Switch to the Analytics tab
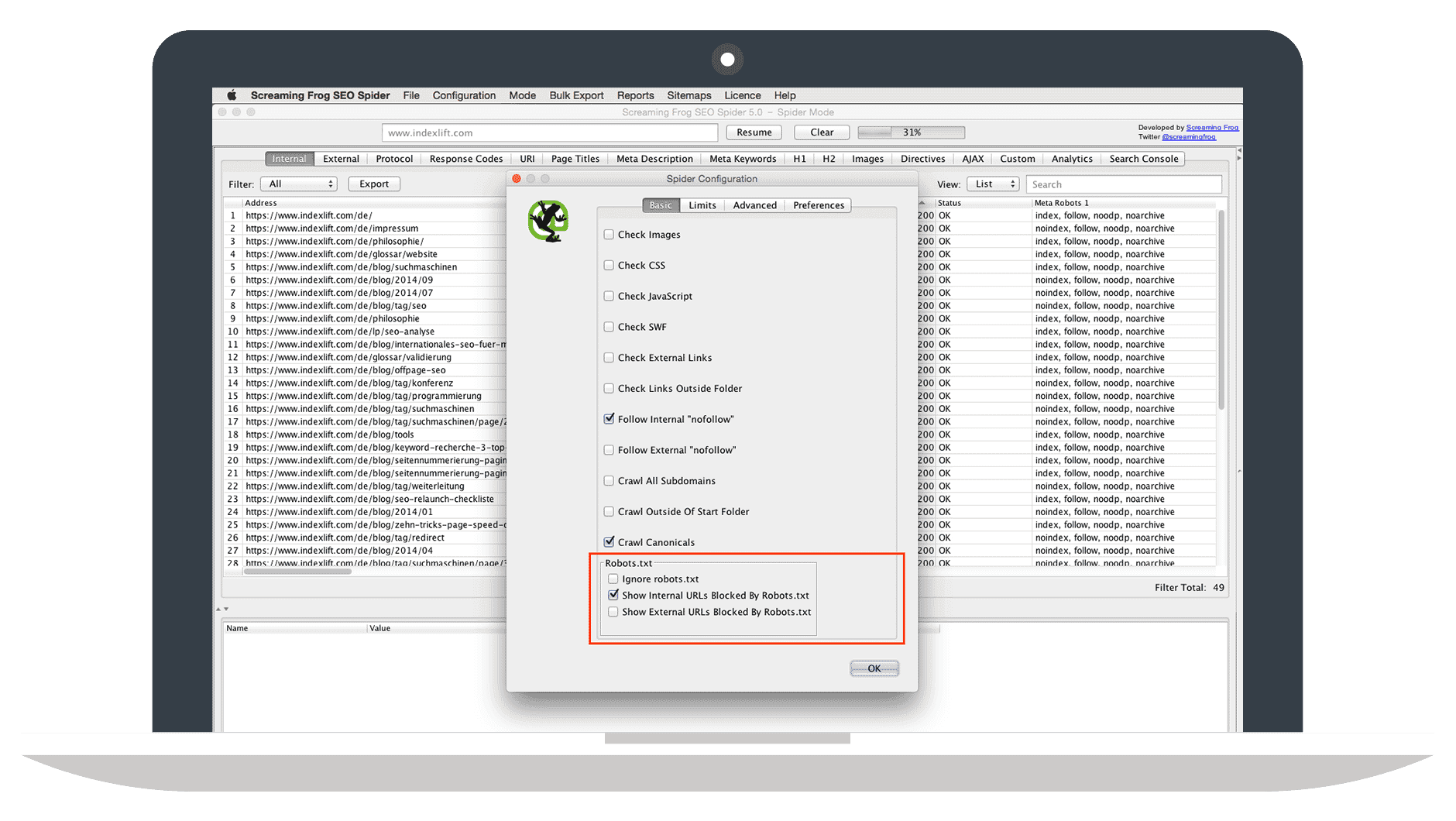 pos(1072,159)
